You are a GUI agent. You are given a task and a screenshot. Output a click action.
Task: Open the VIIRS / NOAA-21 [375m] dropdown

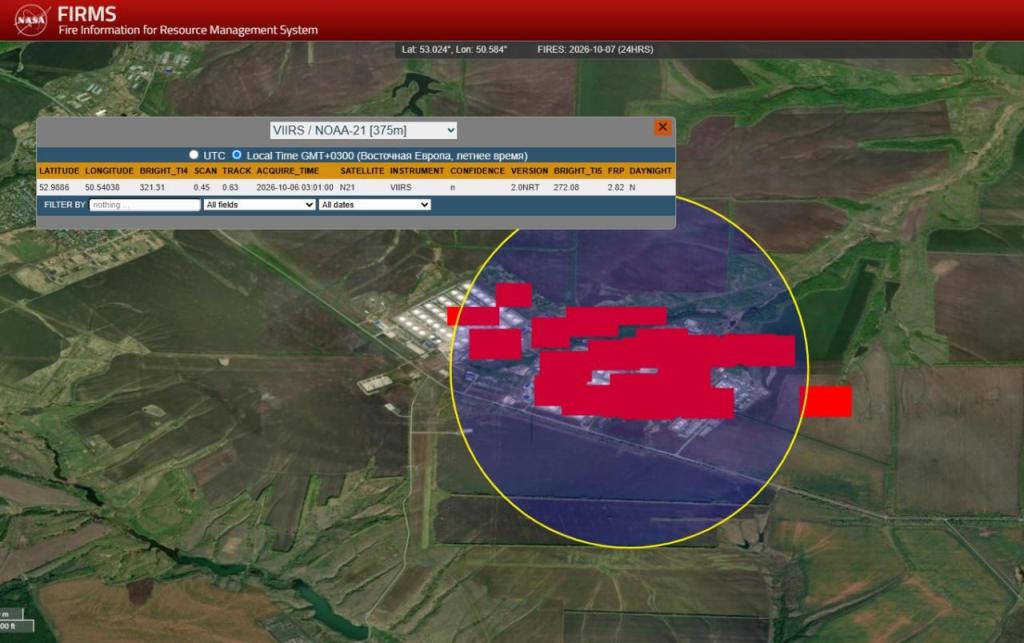click(363, 131)
